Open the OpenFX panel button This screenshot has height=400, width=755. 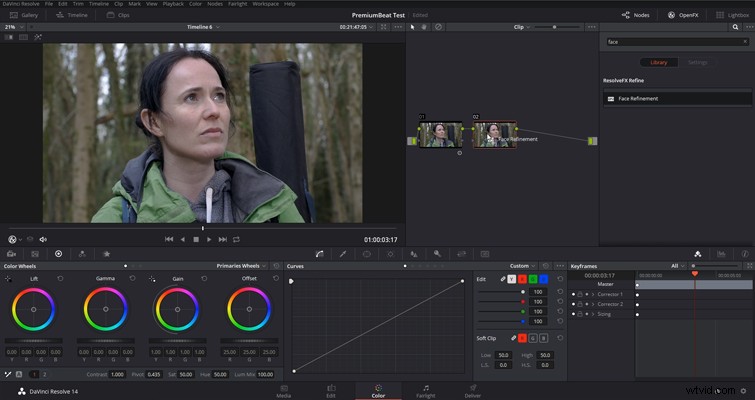pyautogui.click(x=683, y=15)
